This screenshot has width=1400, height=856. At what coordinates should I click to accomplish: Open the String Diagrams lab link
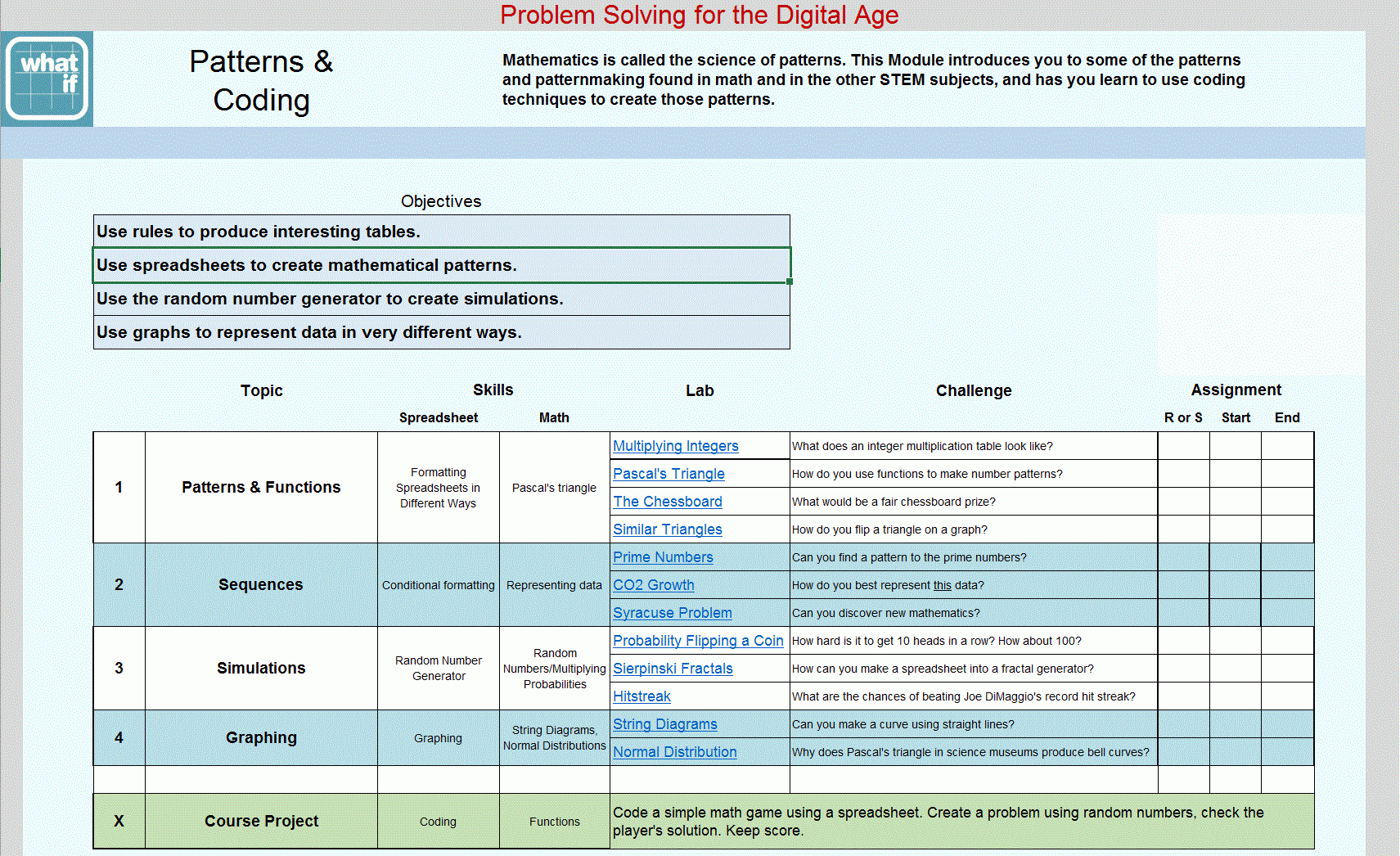coord(665,724)
